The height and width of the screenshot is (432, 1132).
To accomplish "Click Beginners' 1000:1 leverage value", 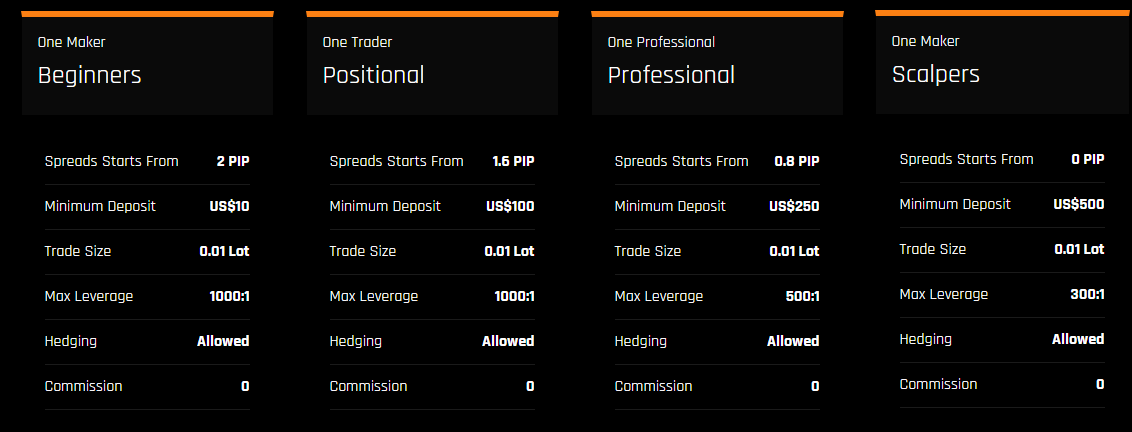I will click(230, 296).
